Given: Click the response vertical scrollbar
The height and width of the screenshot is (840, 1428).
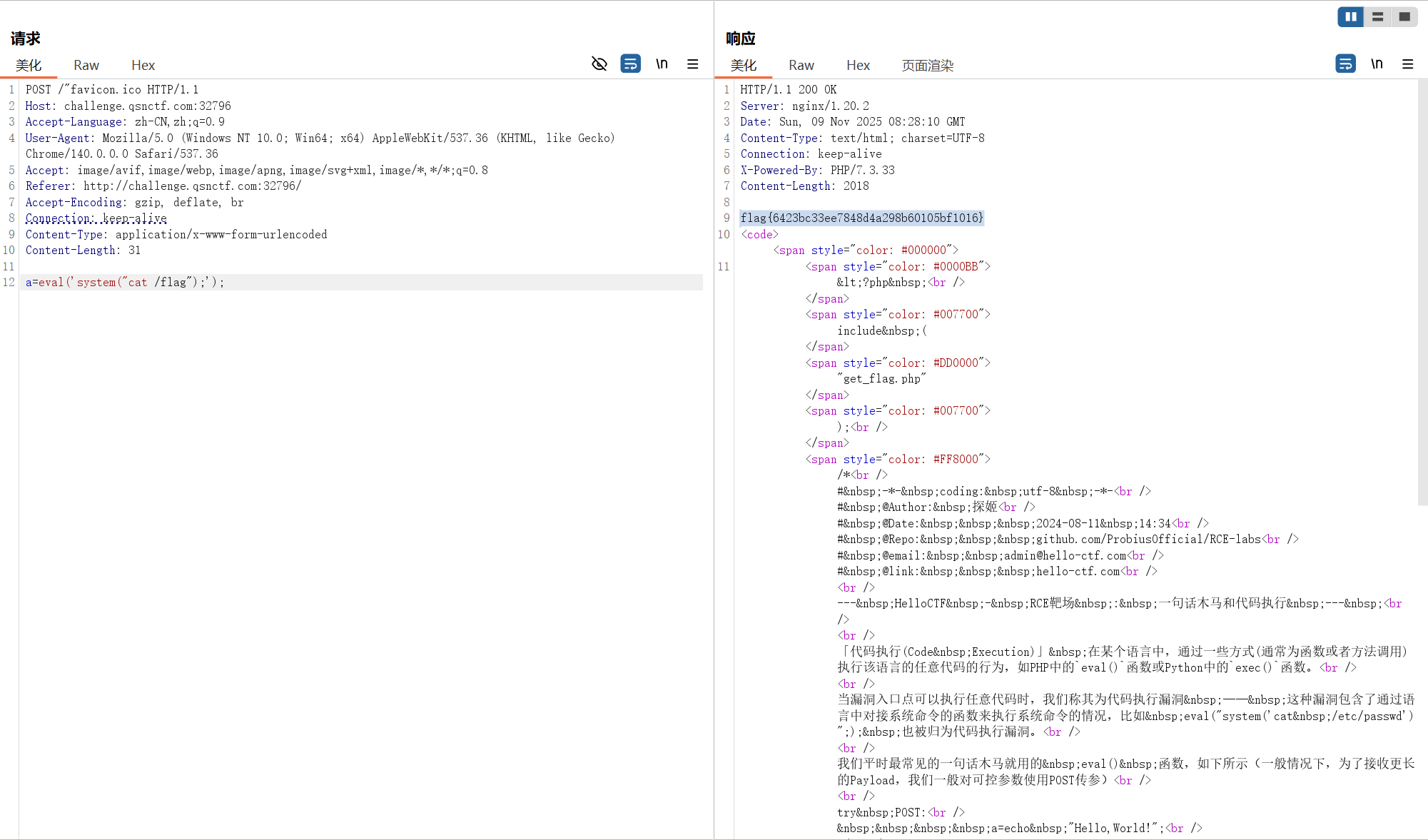Looking at the screenshot, I should click(x=1422, y=293).
